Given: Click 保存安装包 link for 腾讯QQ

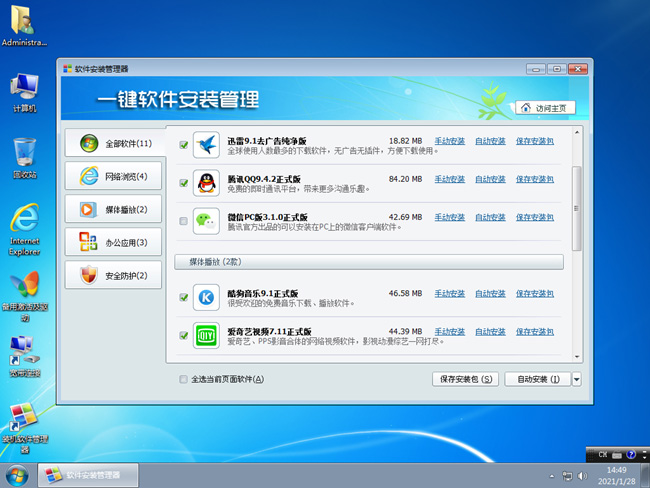Looking at the screenshot, I should (535, 179).
